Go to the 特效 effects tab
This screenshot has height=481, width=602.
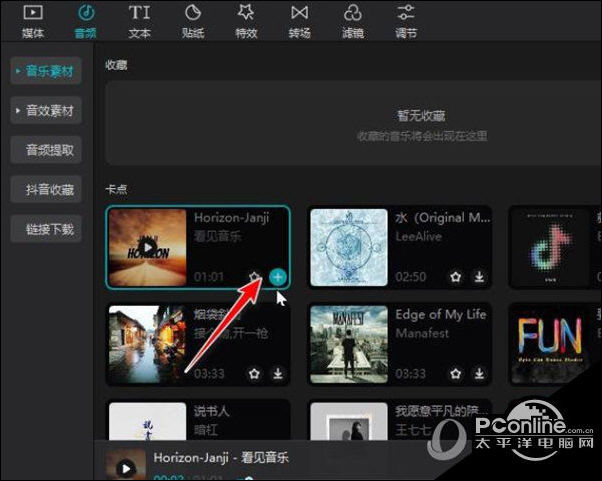(246, 21)
